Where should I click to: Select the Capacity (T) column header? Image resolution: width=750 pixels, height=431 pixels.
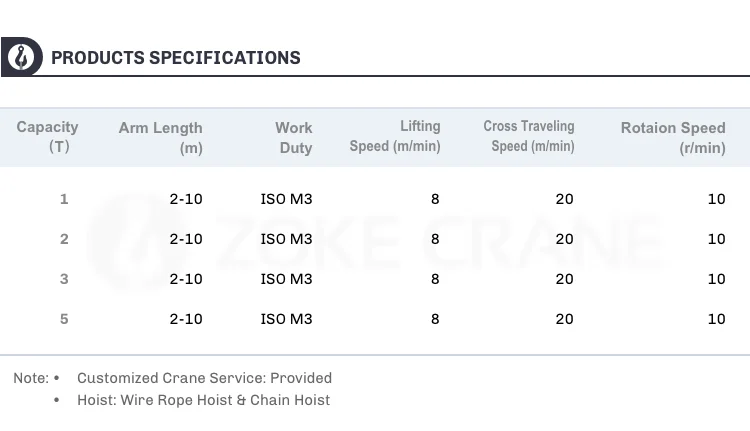pyautogui.click(x=48, y=137)
